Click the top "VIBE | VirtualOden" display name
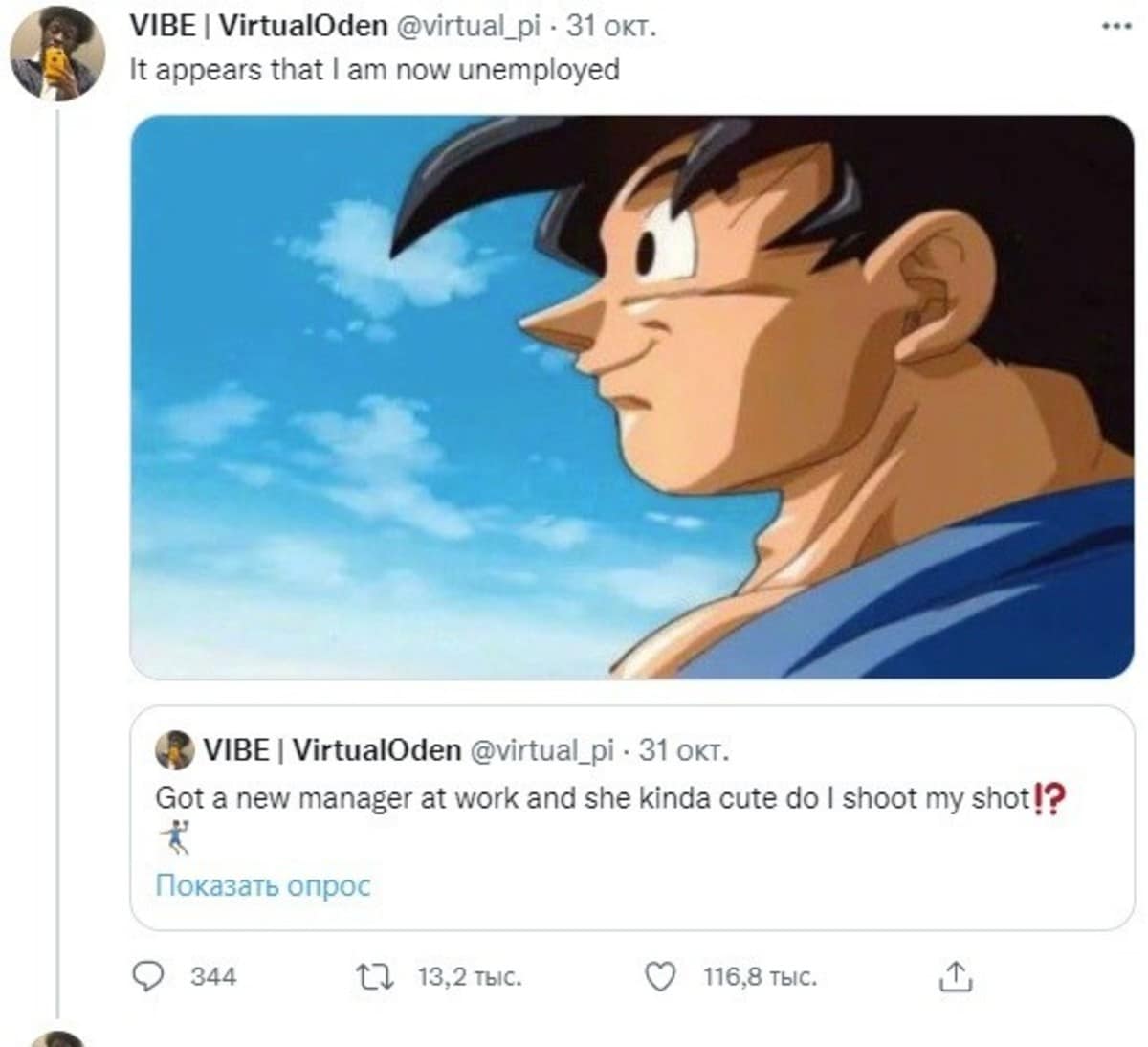Image resolution: width=1148 pixels, height=1047 pixels. click(x=258, y=26)
